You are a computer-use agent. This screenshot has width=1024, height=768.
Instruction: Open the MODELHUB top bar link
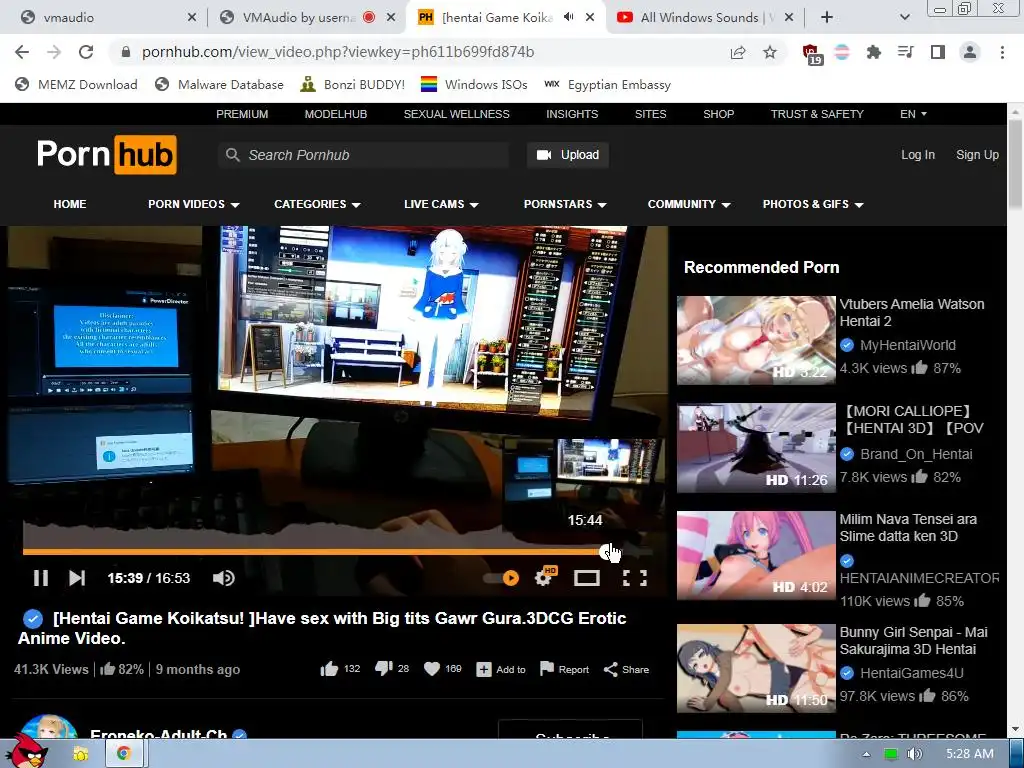(x=336, y=114)
